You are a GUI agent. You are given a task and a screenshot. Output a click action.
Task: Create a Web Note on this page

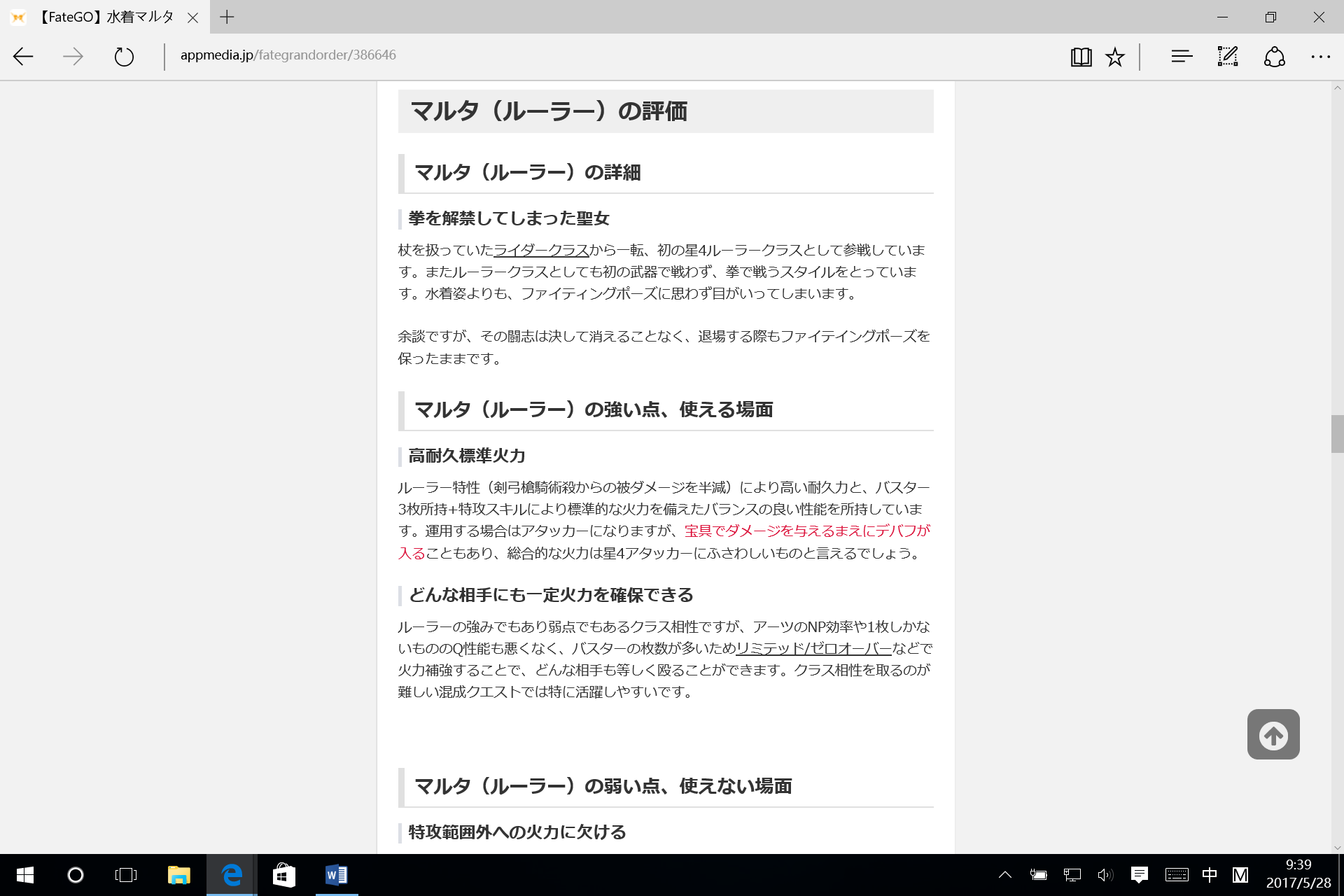1227,56
